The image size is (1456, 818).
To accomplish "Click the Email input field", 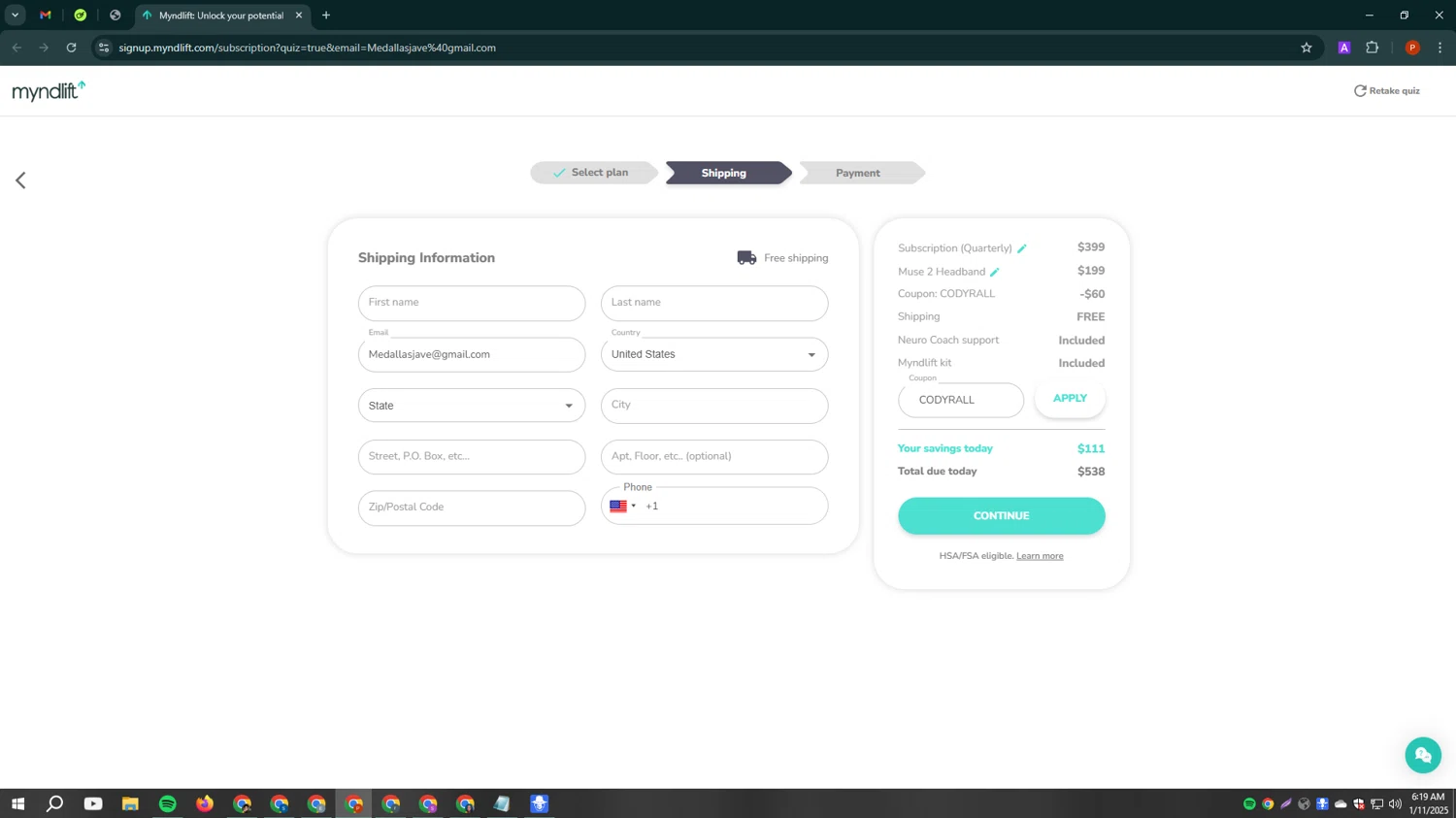I will tap(472, 355).
